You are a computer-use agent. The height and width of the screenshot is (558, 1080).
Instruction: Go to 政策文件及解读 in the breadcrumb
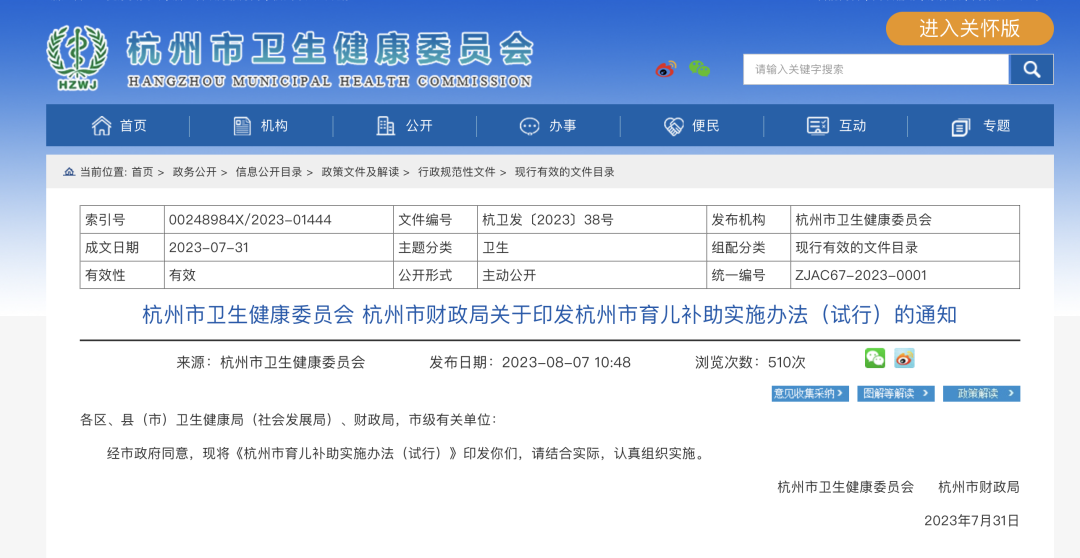point(360,172)
